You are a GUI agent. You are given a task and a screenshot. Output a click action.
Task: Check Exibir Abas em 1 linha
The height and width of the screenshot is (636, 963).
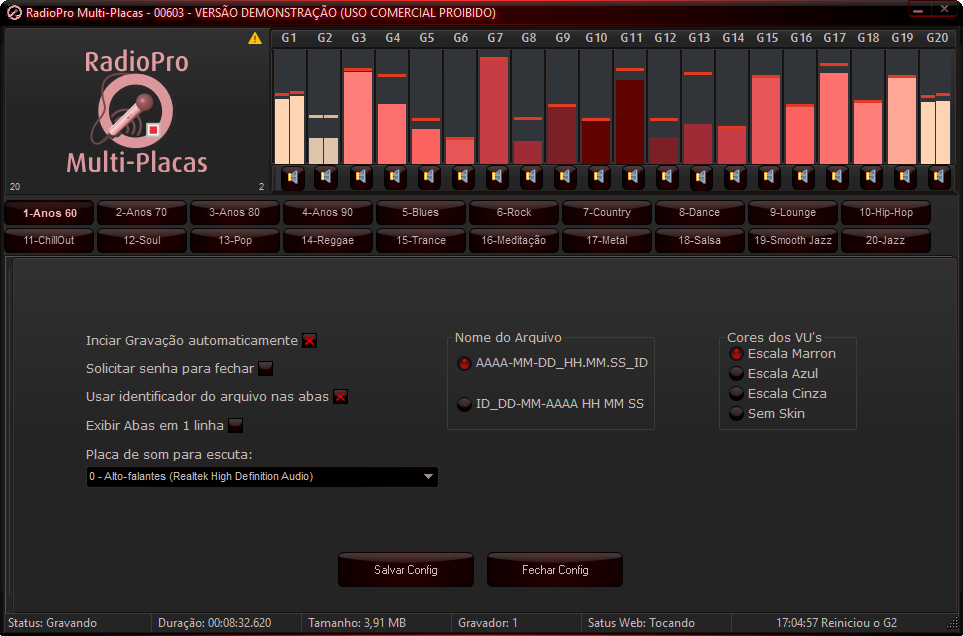coord(235,425)
